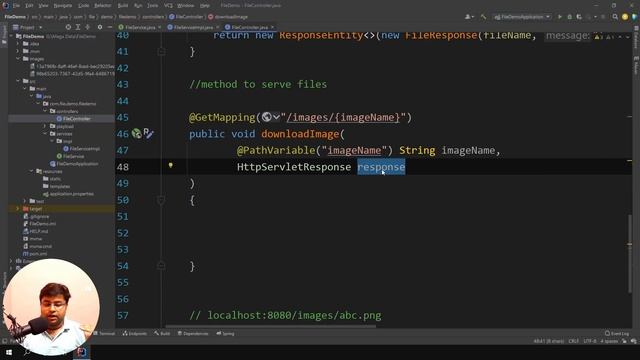640x360 pixels.
Task: Expand the target folder in tree
Action: (x=18, y=209)
